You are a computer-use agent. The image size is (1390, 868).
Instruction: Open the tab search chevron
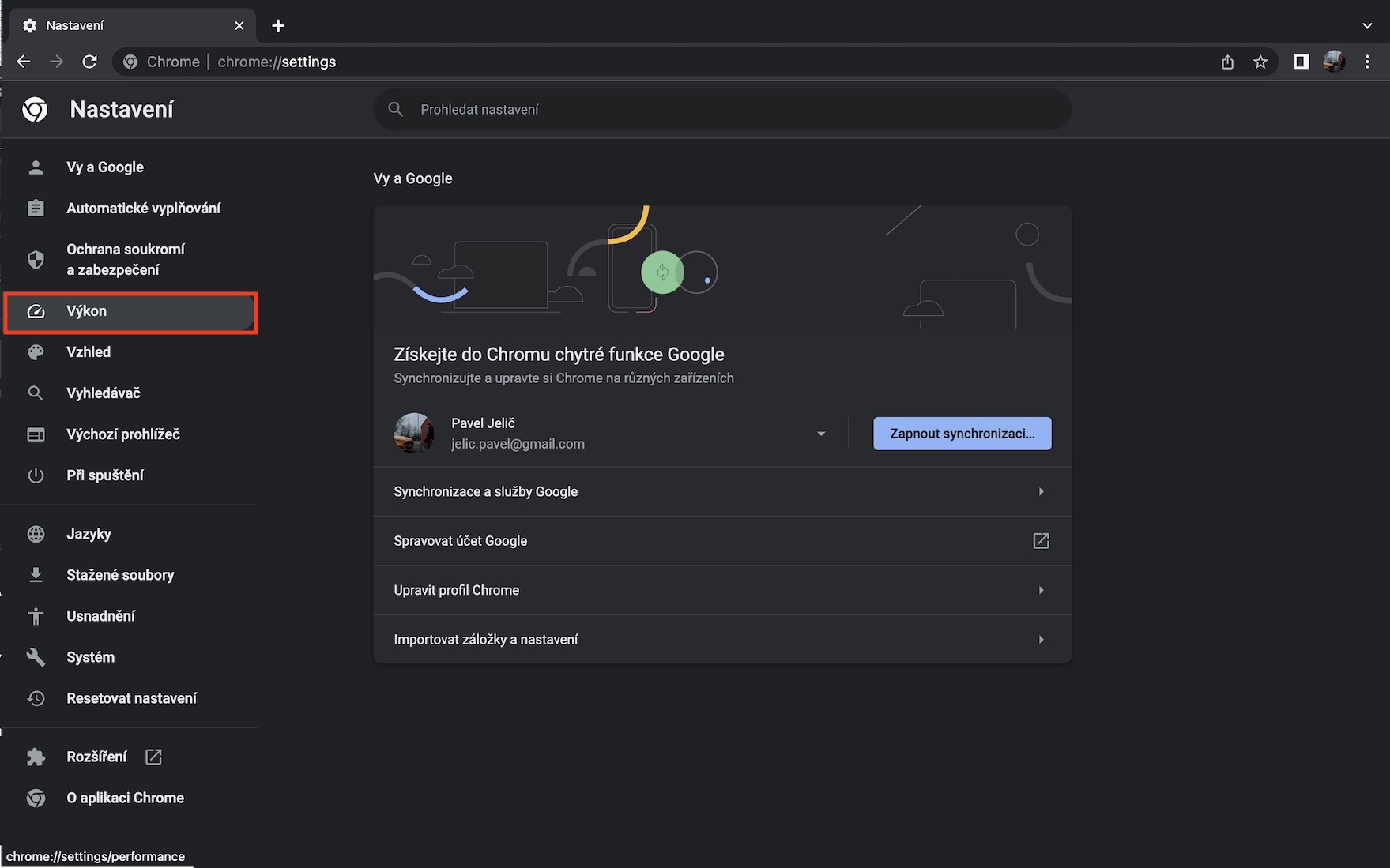pos(1367,25)
